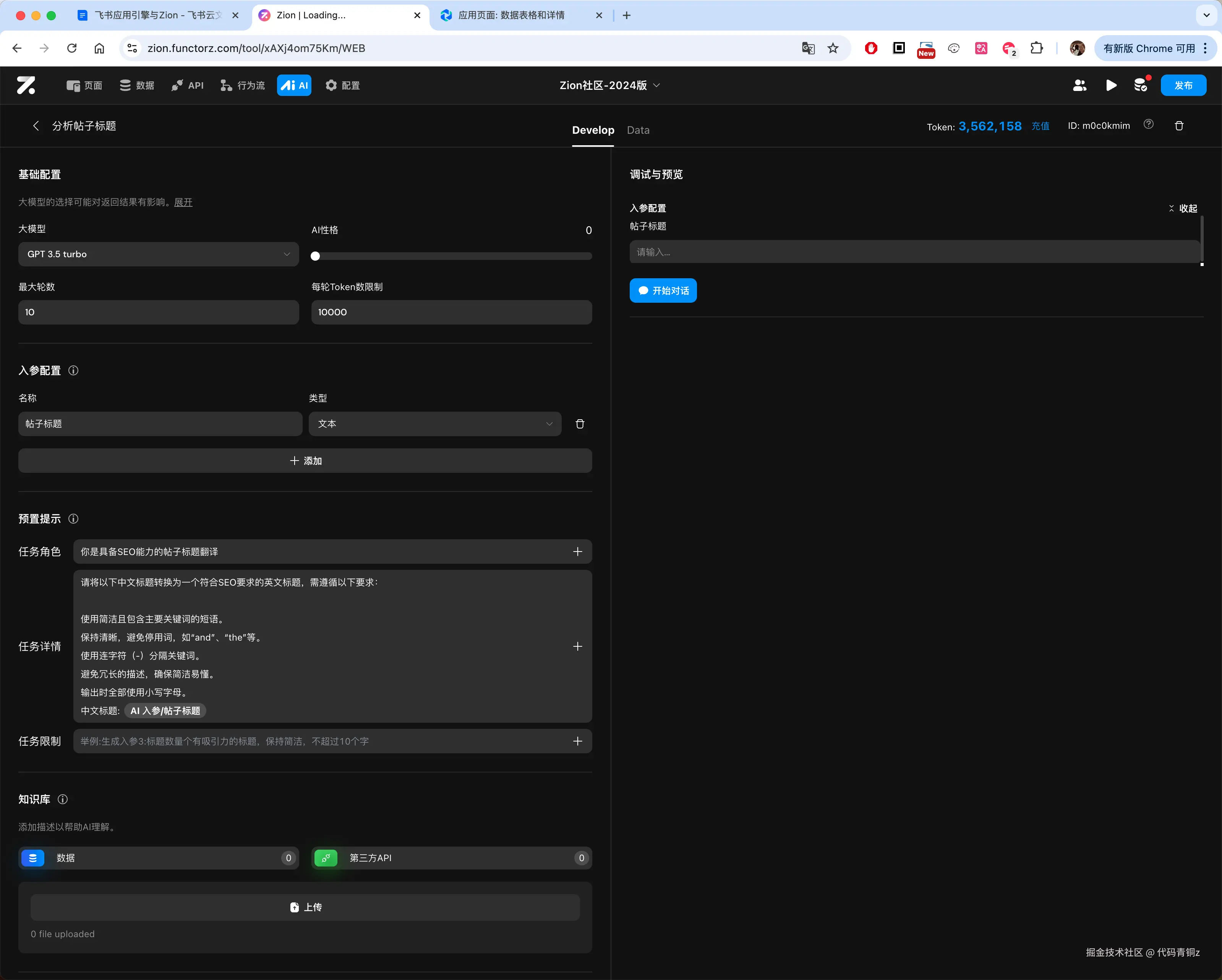Switch to the Data tab
The height and width of the screenshot is (980, 1222).
pyautogui.click(x=638, y=130)
